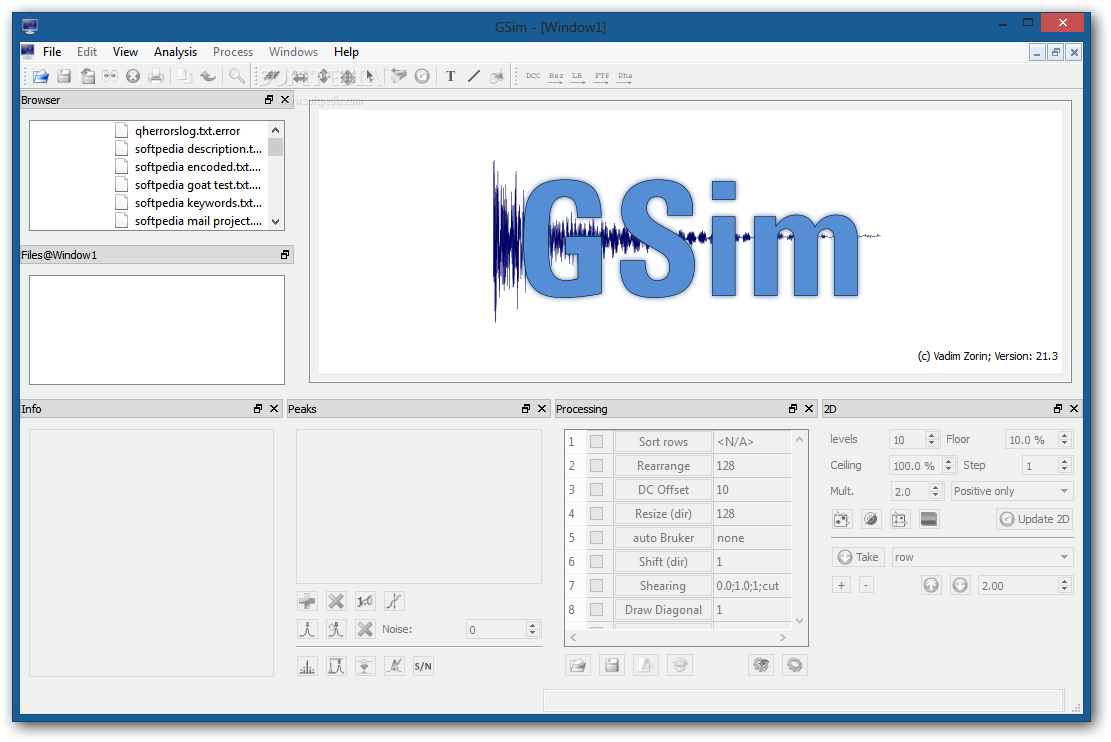The image size is (1111, 742).
Task: Click the circled X stop toolbar icon
Action: (x=132, y=76)
